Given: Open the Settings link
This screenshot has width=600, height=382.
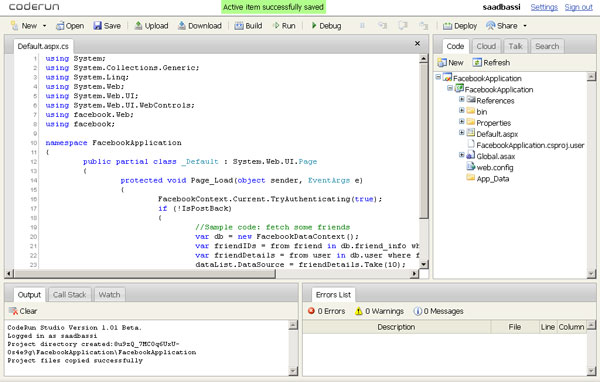Looking at the screenshot, I should coord(544,7).
